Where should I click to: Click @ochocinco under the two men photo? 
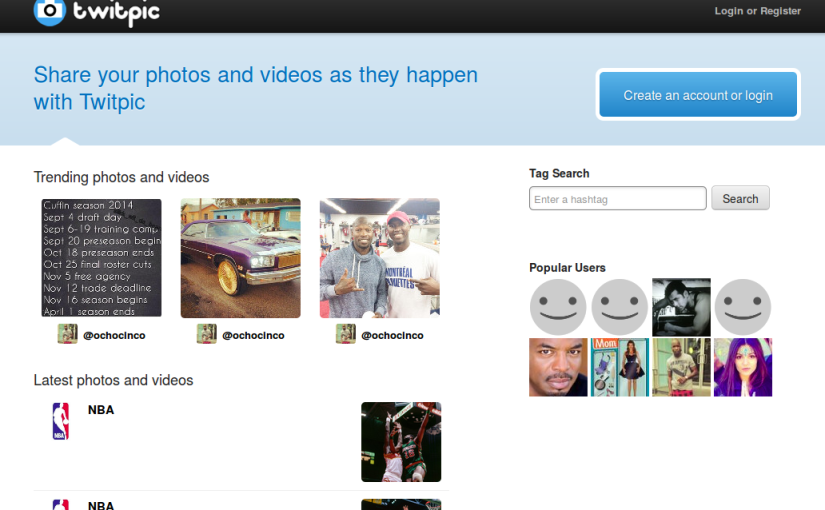[x=392, y=335]
